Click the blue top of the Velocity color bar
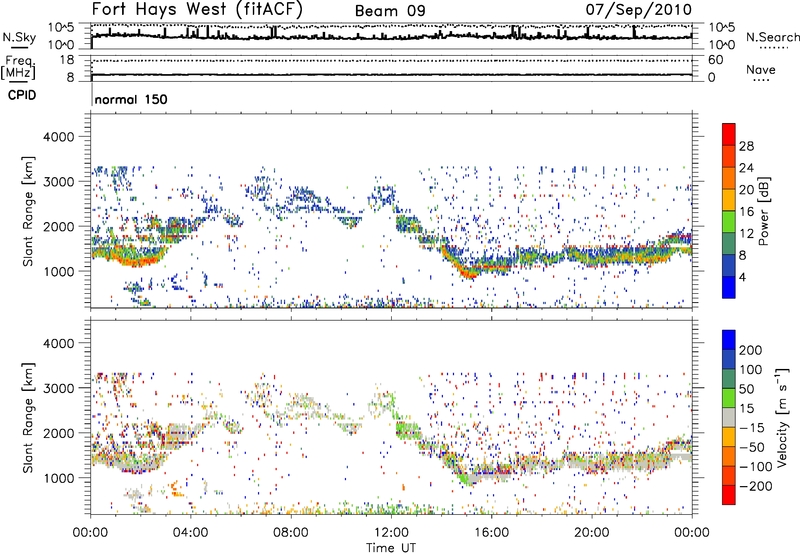The height and width of the screenshot is (554, 800). click(729, 340)
